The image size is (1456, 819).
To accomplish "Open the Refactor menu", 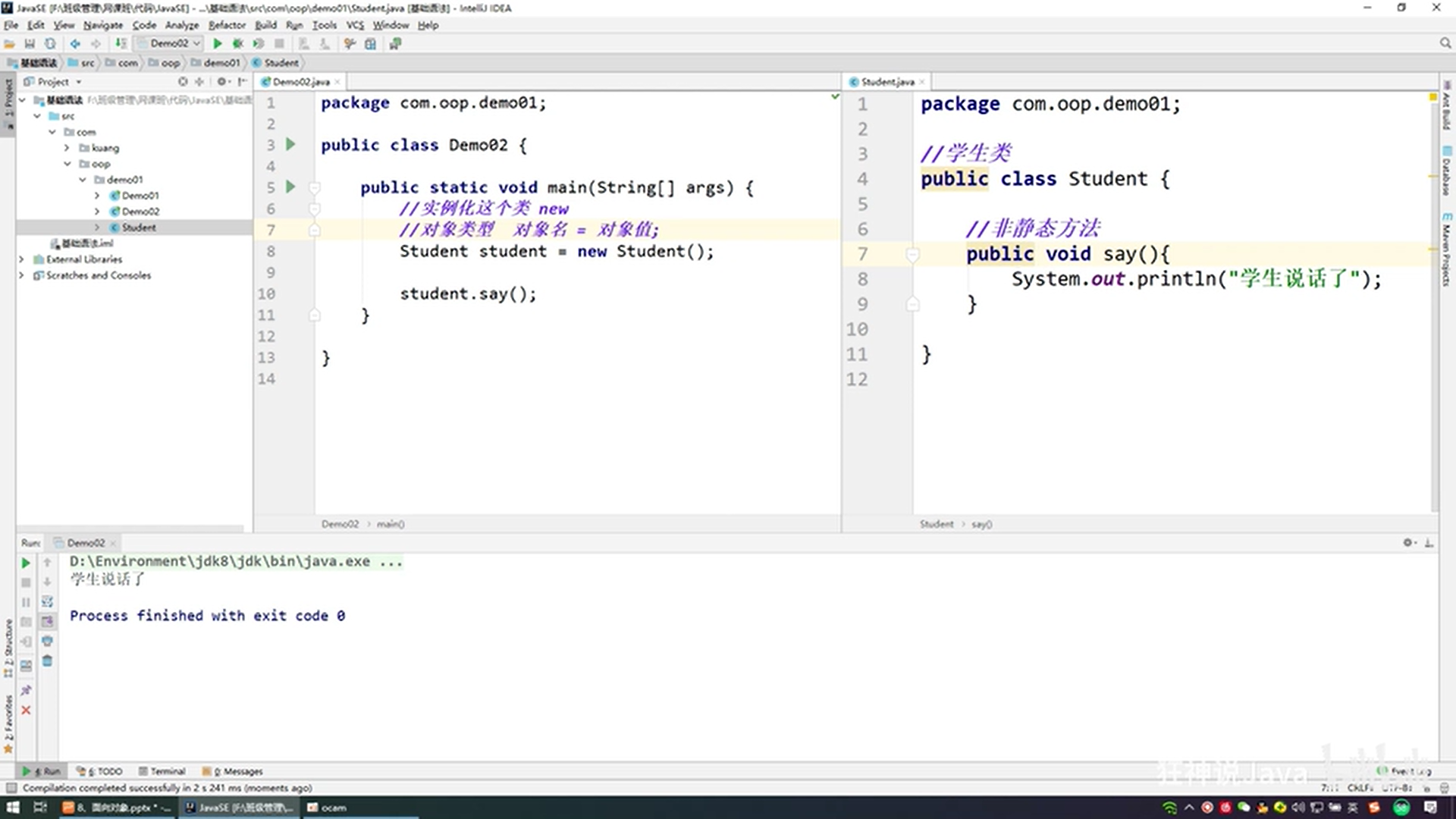I will pyautogui.click(x=227, y=25).
